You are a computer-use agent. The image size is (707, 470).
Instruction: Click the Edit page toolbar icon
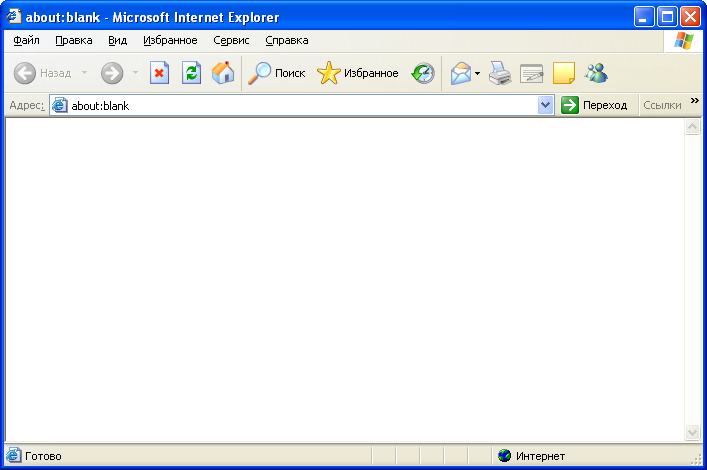(x=532, y=73)
